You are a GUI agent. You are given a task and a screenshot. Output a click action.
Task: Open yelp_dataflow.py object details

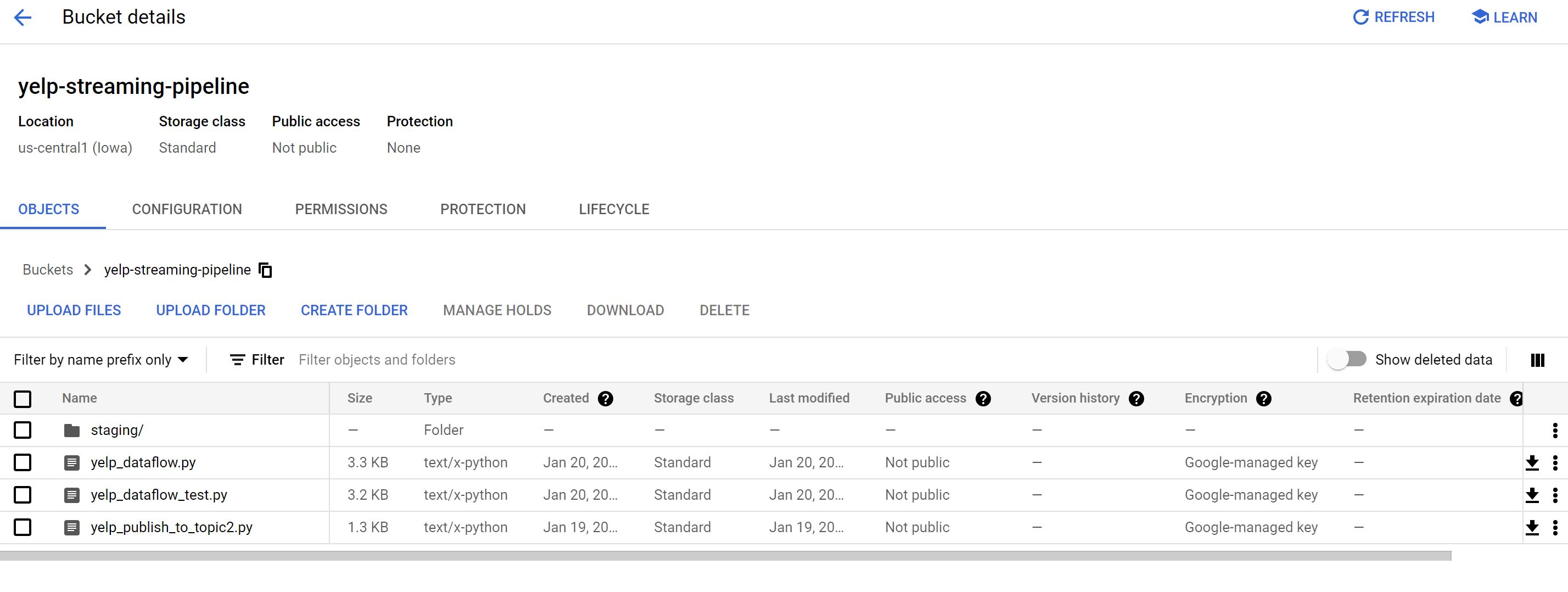[143, 462]
